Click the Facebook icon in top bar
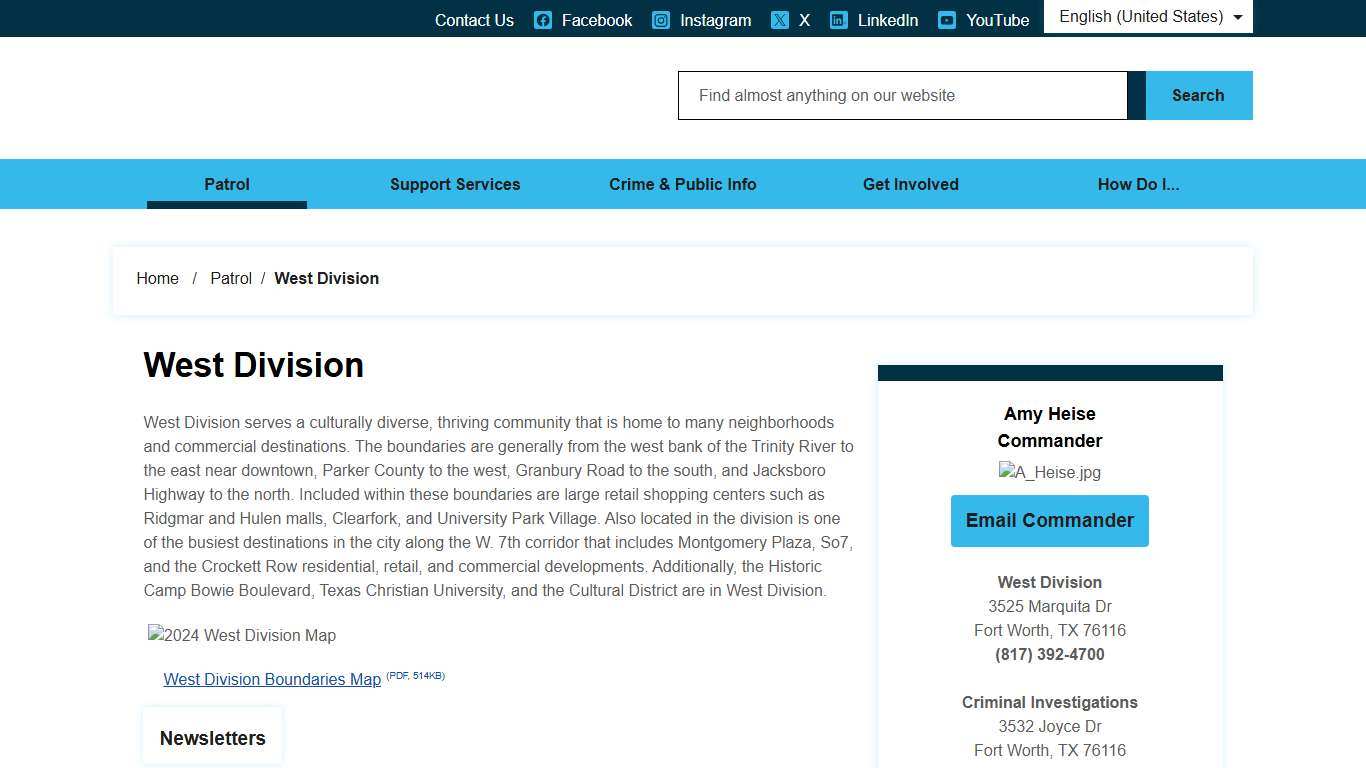1366x768 pixels. click(543, 20)
